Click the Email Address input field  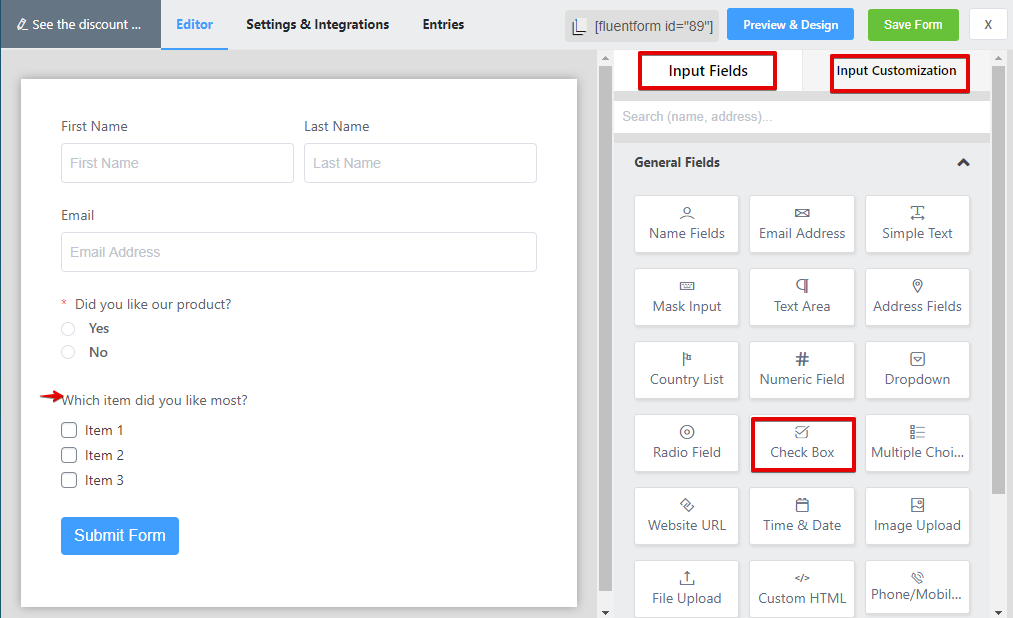point(298,252)
